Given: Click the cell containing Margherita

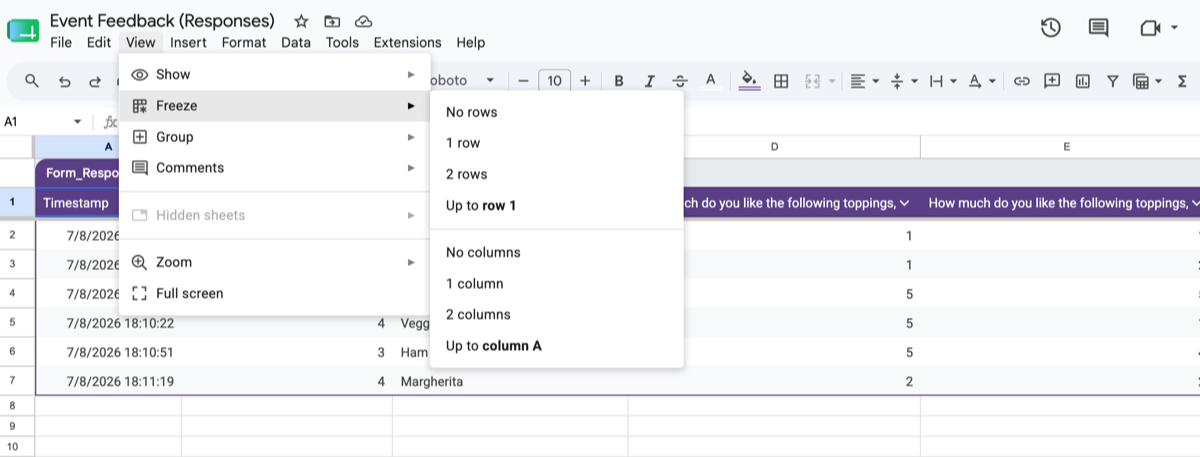Looking at the screenshot, I should click(x=510, y=381).
